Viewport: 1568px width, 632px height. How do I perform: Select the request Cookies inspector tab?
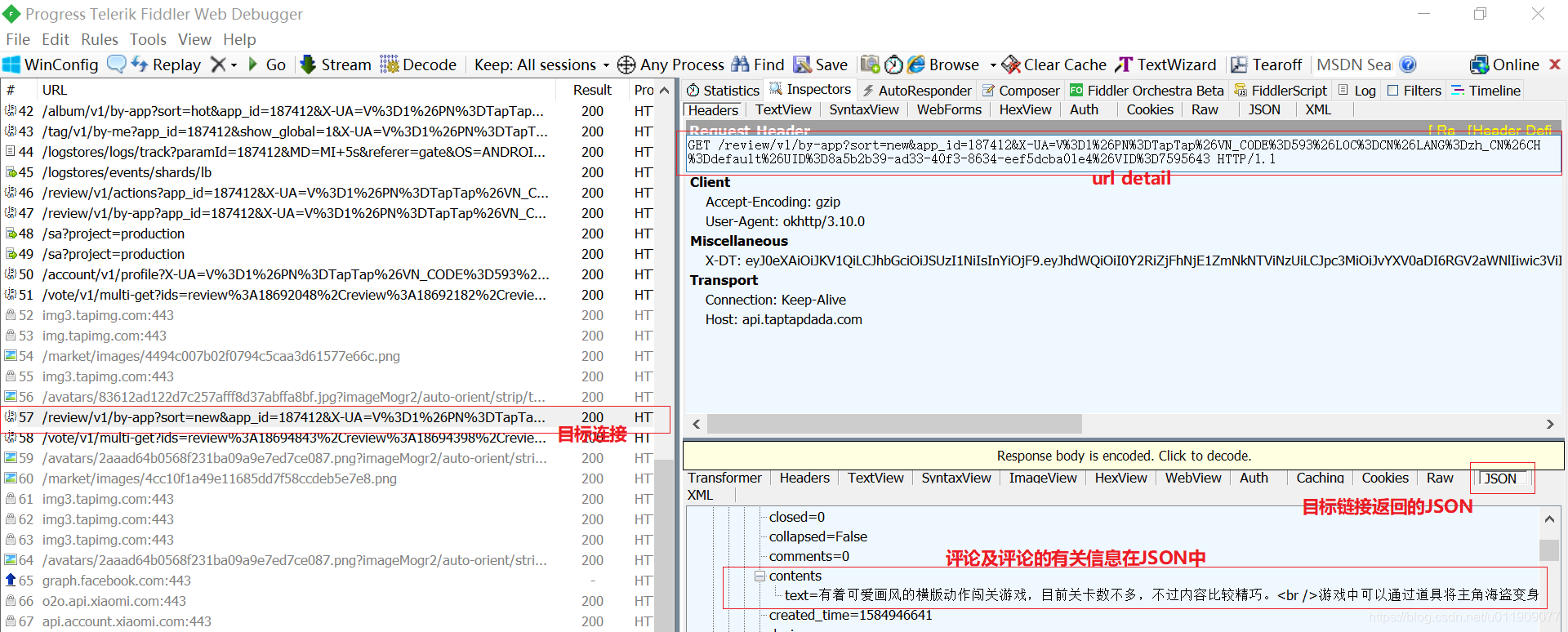click(x=1150, y=109)
